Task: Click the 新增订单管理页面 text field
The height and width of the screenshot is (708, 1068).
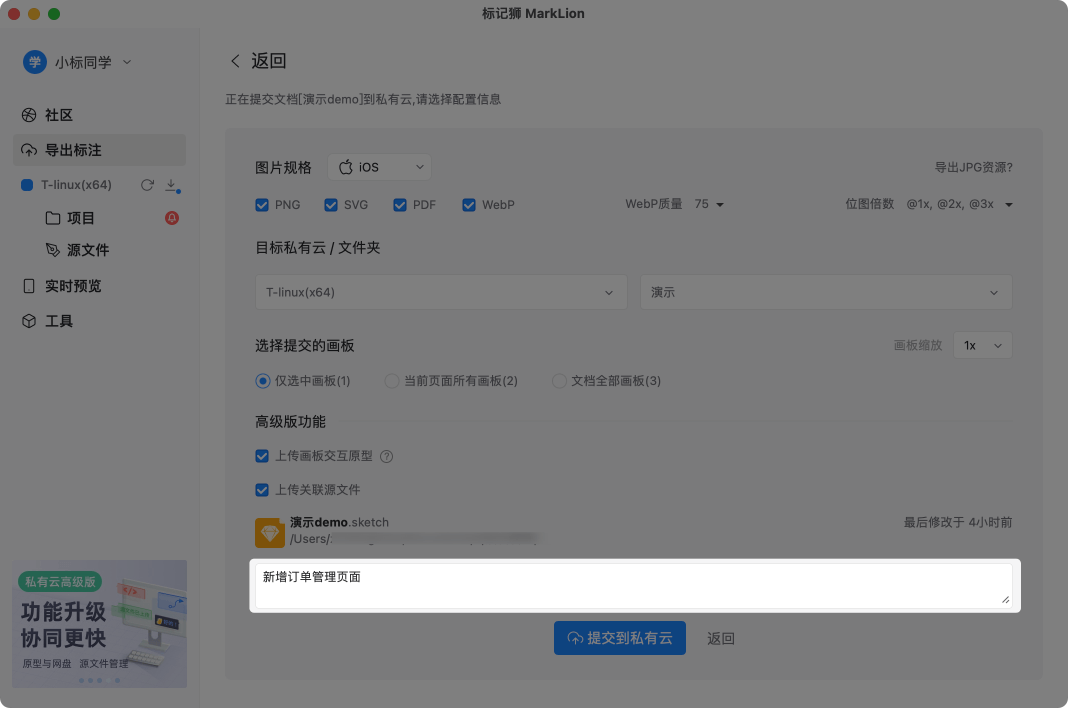Action: (634, 586)
